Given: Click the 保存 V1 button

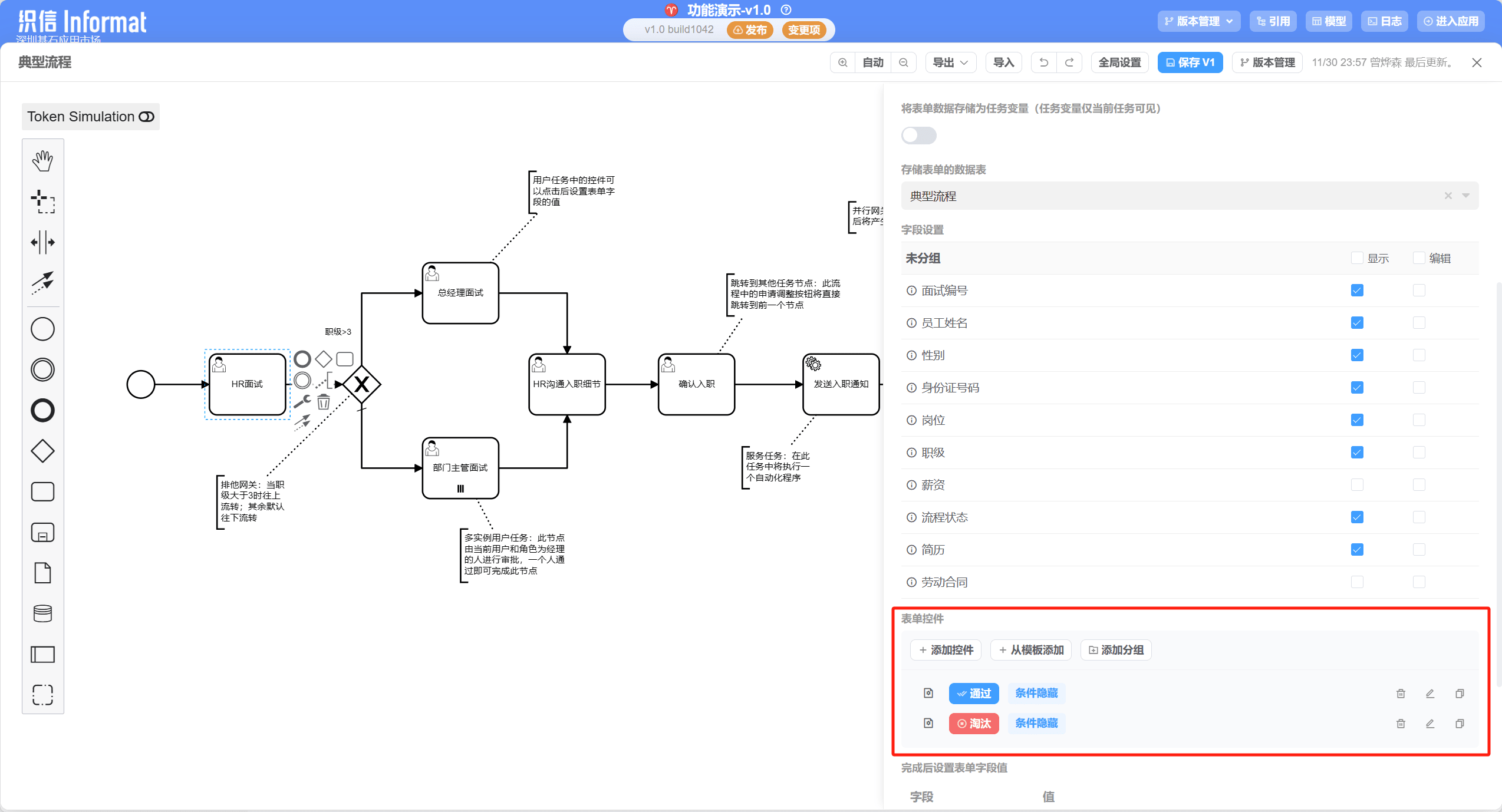Looking at the screenshot, I should pyautogui.click(x=1190, y=62).
